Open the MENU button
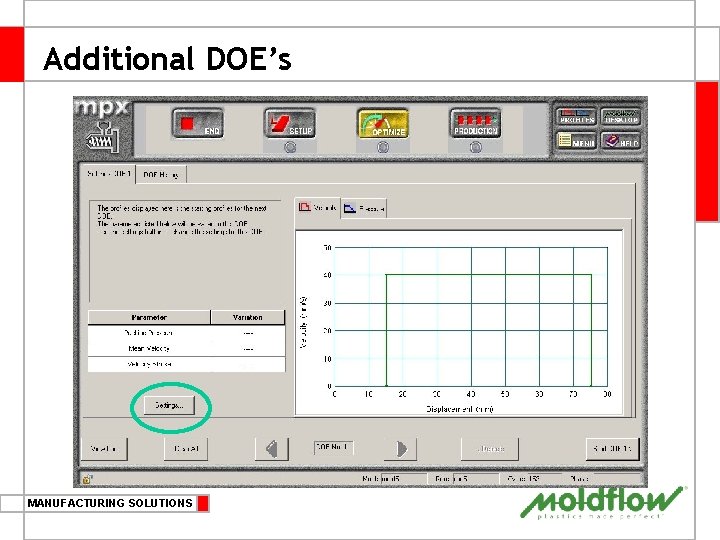 (x=576, y=141)
